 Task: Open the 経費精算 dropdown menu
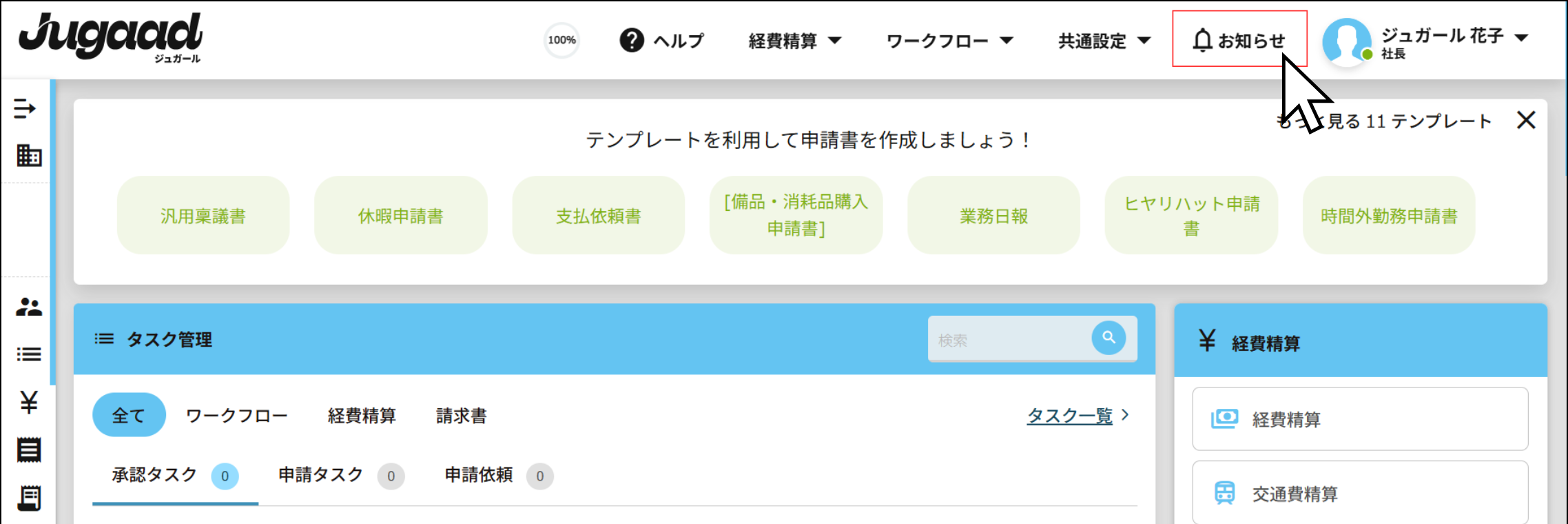(x=792, y=40)
